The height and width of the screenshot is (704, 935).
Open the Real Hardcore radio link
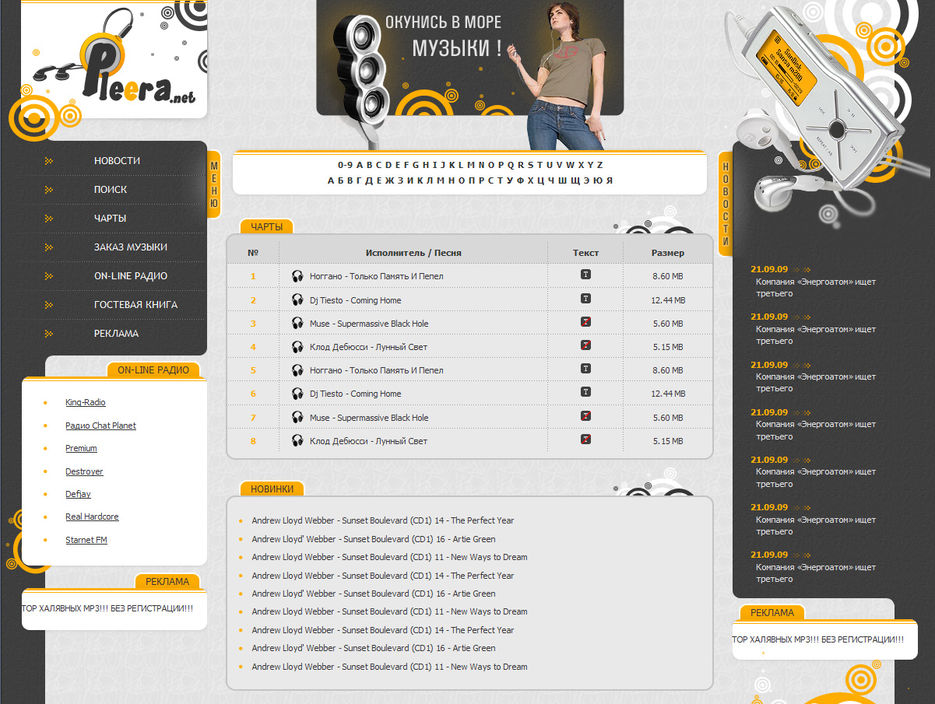click(92, 517)
